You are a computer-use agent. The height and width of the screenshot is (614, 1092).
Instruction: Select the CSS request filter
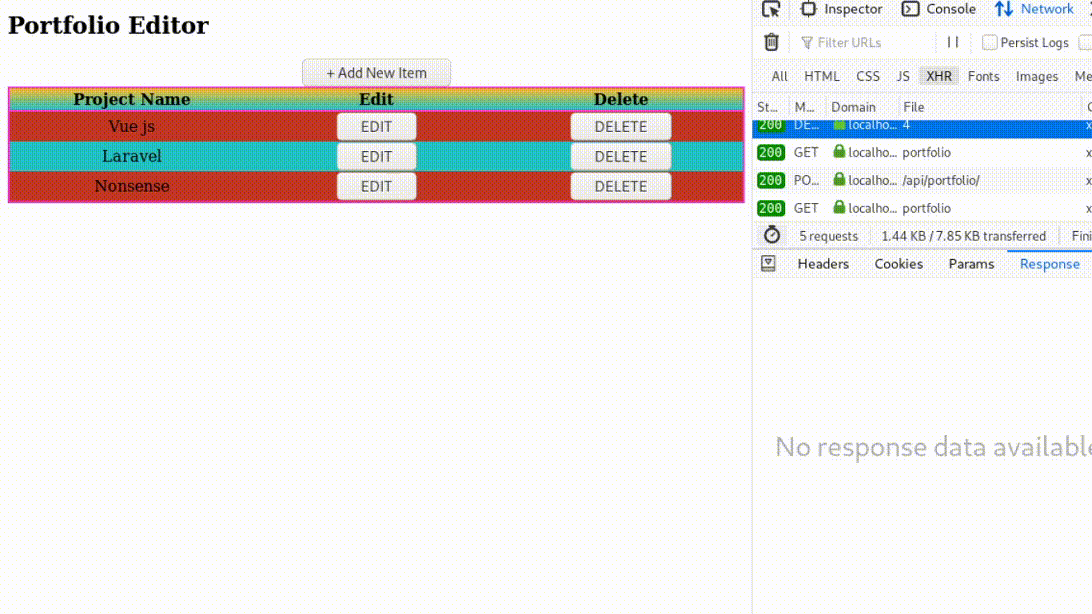(x=867, y=76)
